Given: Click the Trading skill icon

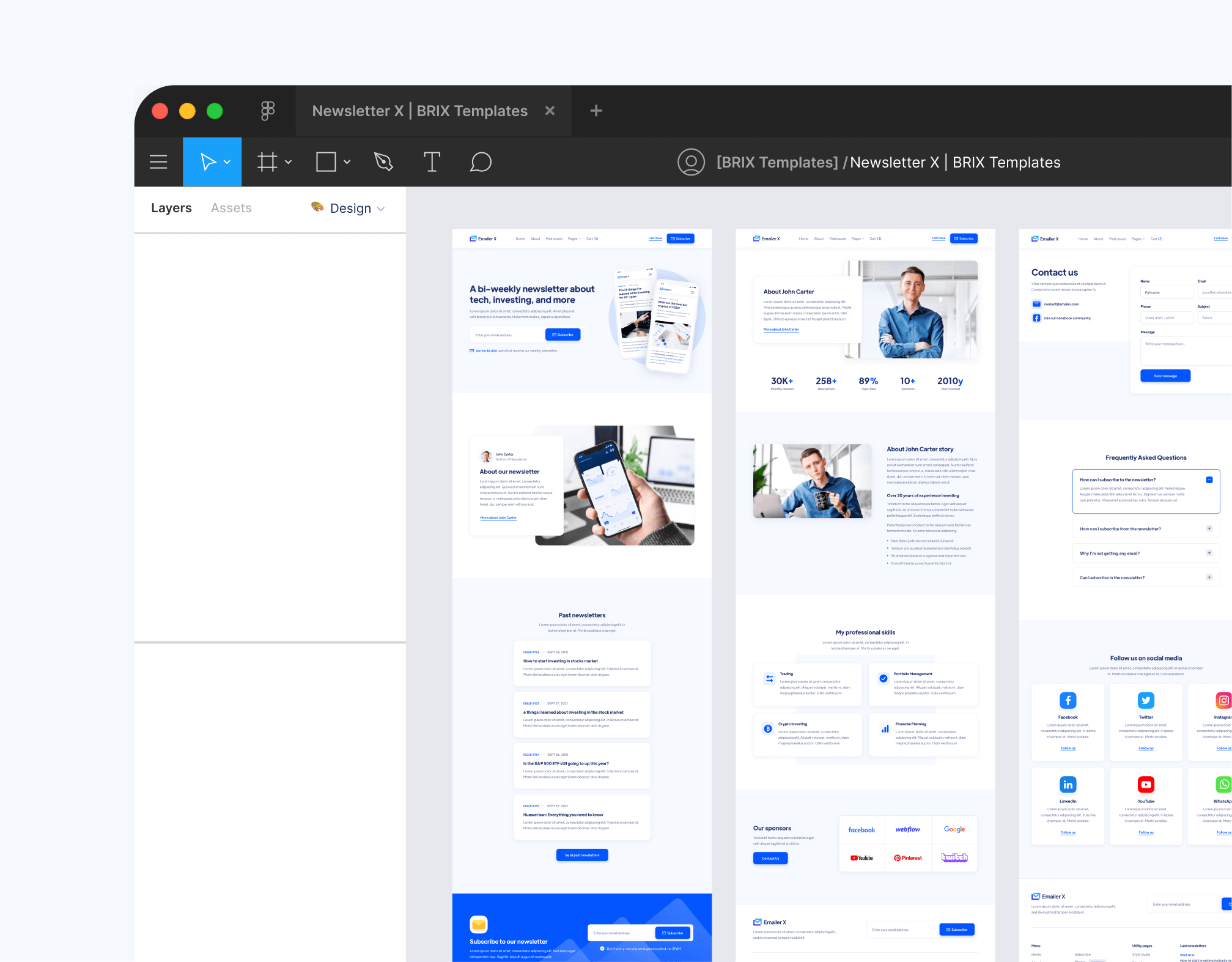Looking at the screenshot, I should 769,678.
